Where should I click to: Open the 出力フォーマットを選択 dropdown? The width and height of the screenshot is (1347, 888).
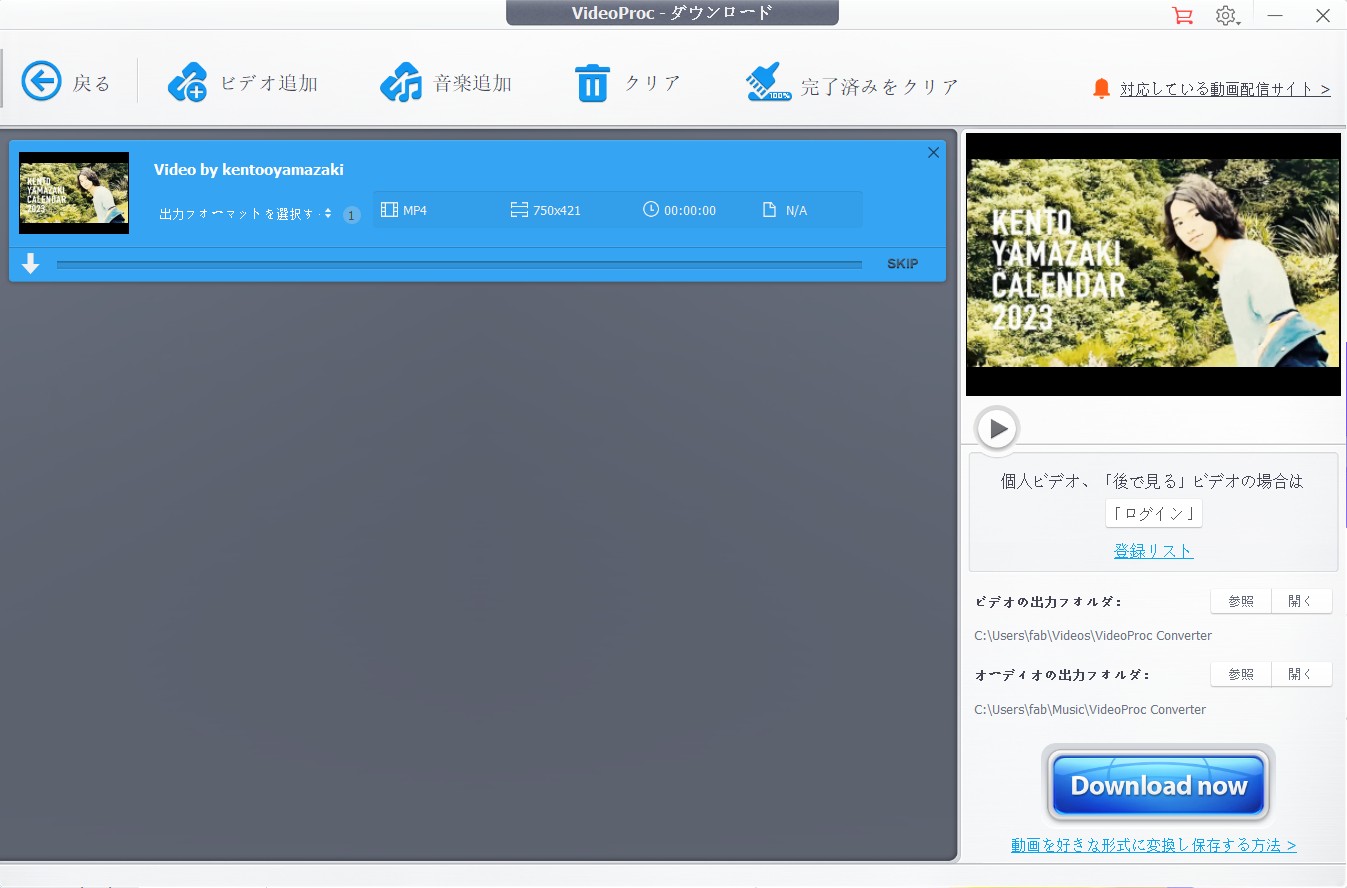246,214
